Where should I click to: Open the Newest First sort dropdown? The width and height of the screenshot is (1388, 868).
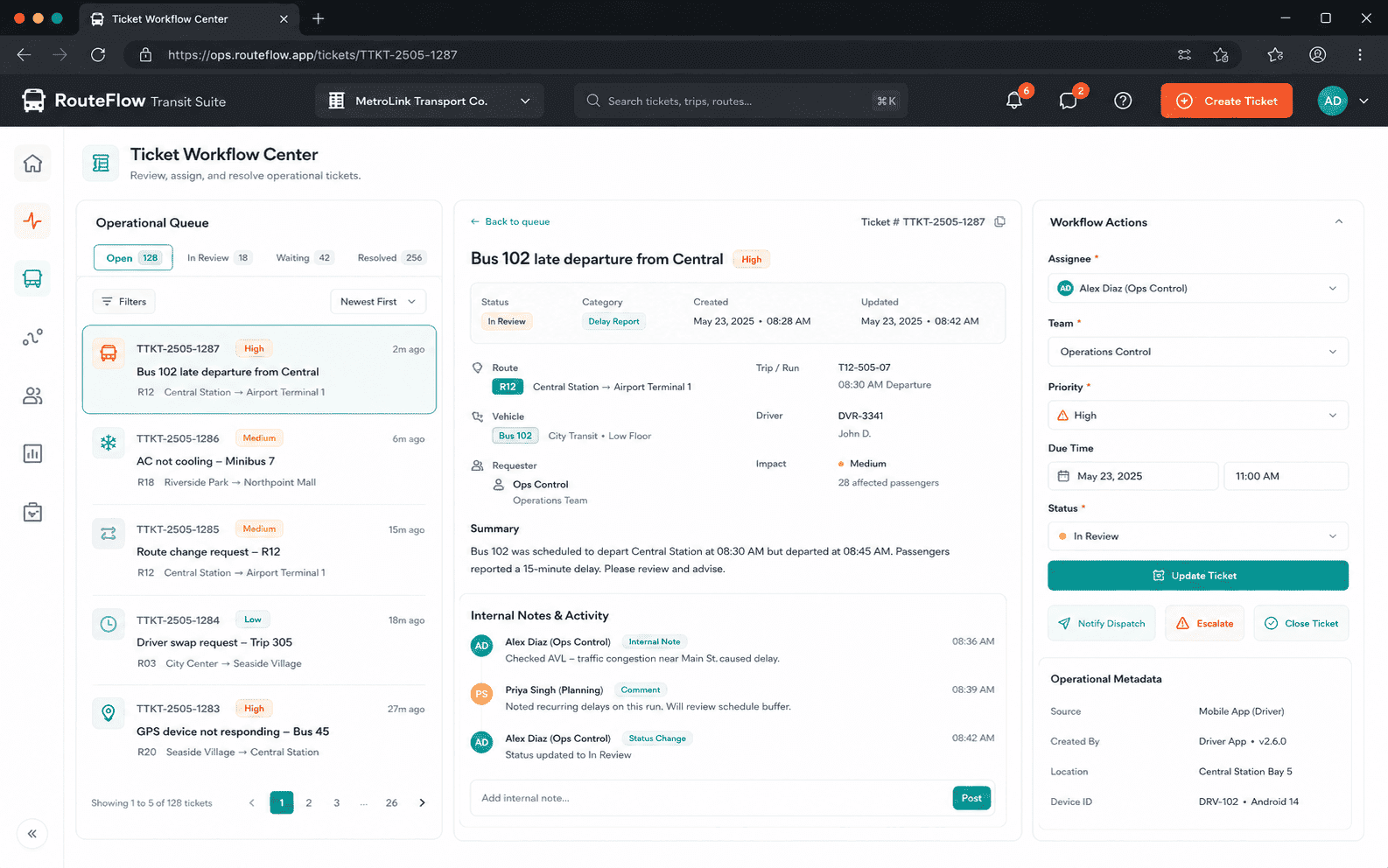(x=378, y=301)
